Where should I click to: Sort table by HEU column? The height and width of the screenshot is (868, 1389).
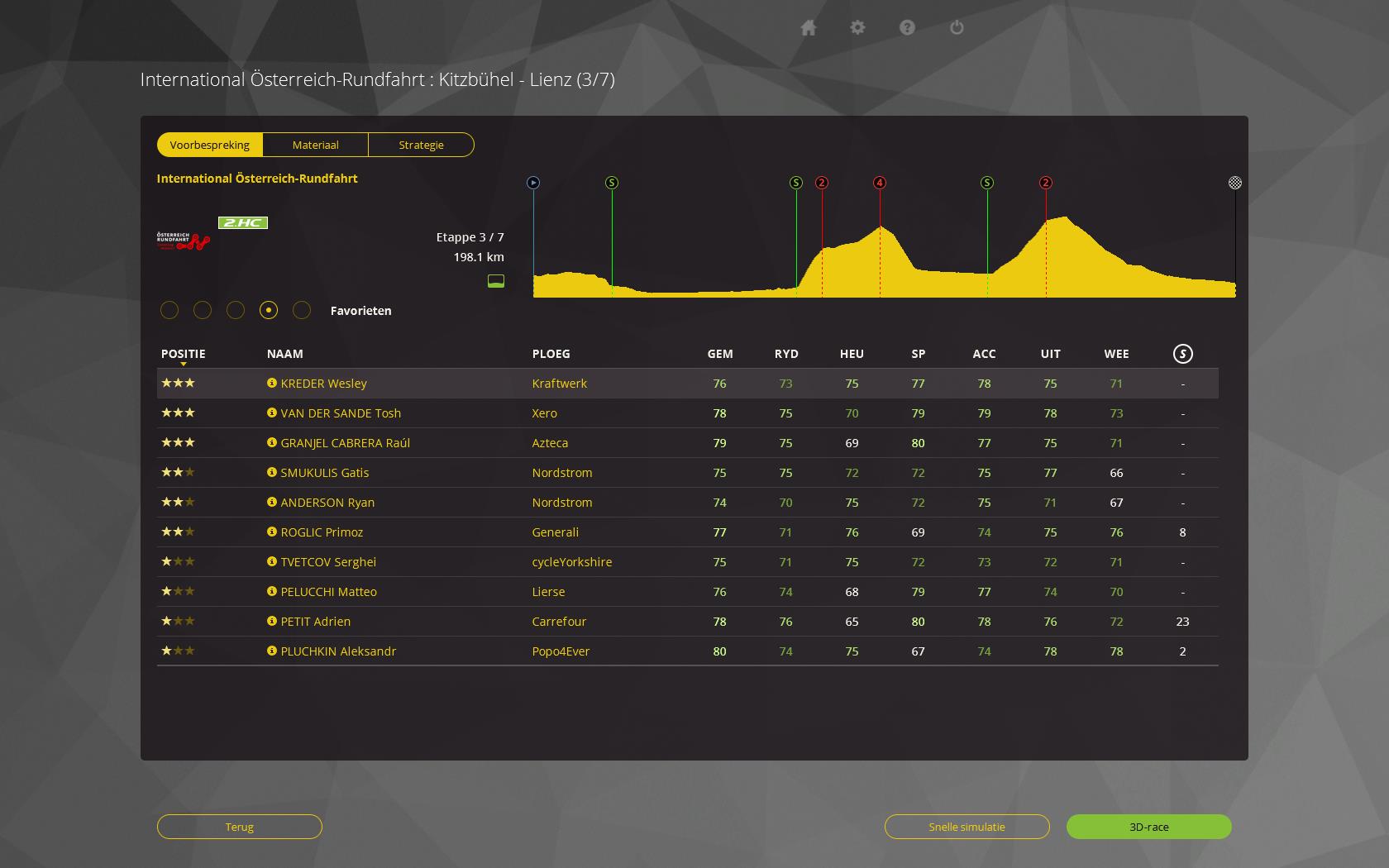[852, 354]
